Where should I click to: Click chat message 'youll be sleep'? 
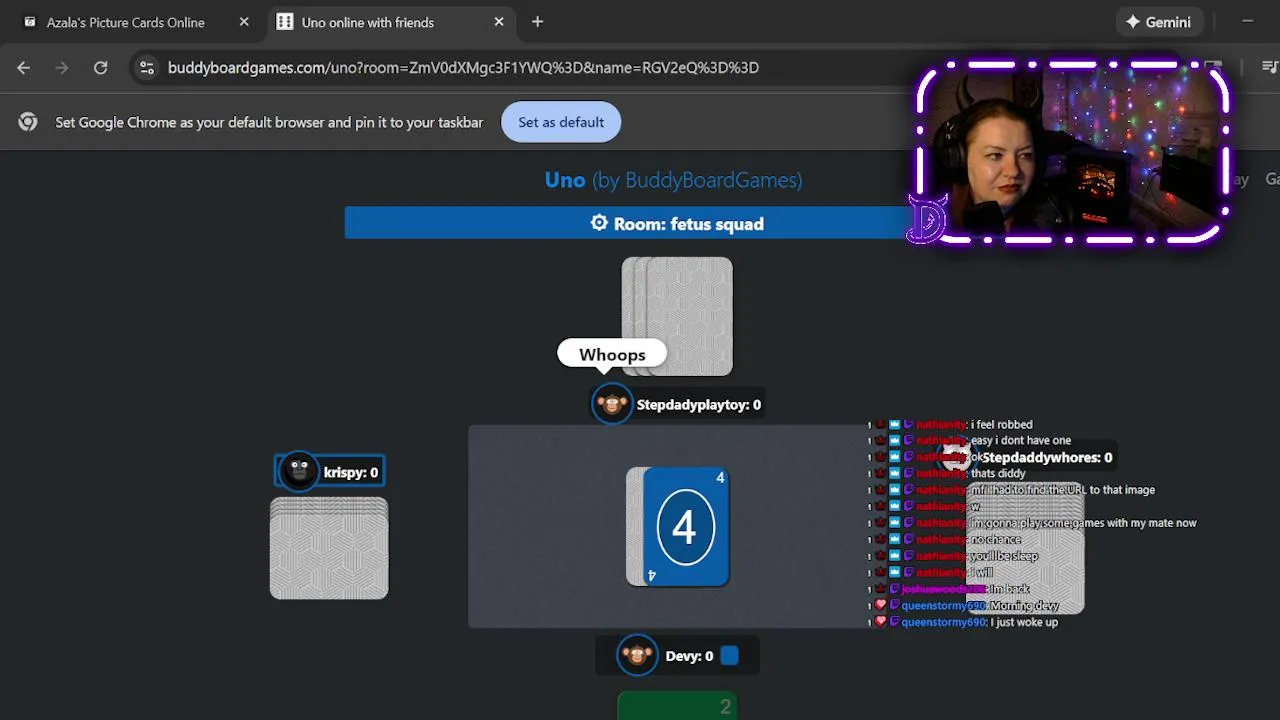(x=1004, y=556)
